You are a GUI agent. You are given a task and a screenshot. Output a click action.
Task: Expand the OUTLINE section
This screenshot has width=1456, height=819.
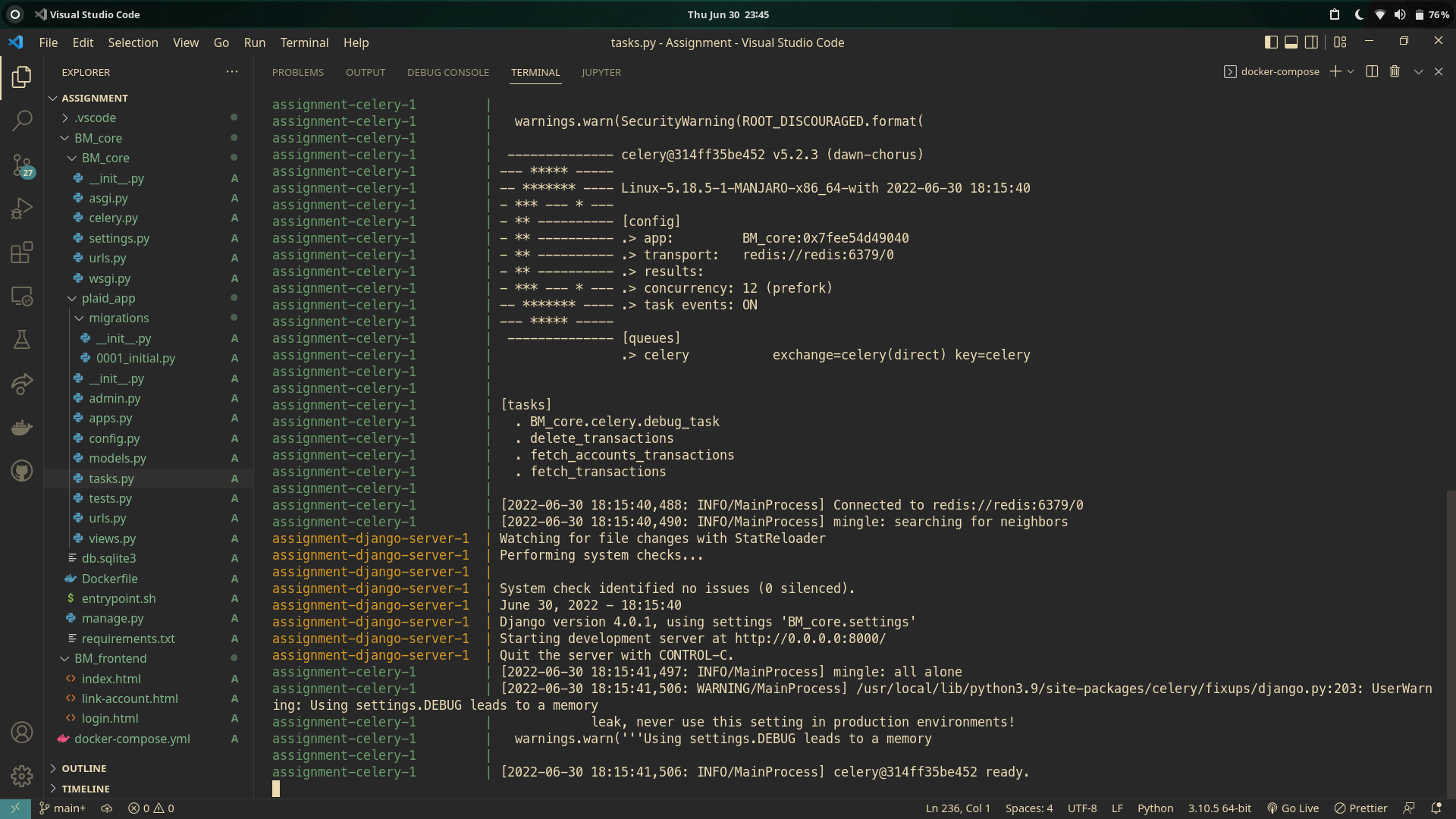[x=83, y=768]
